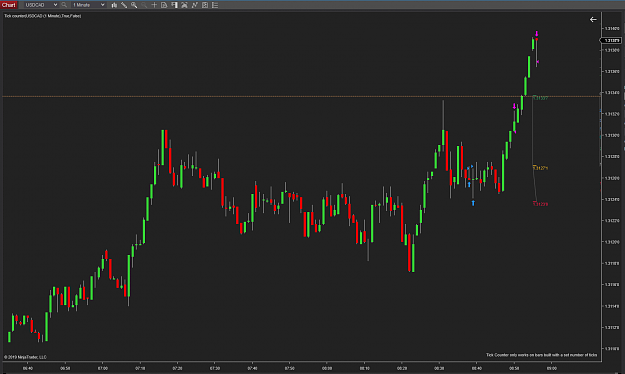Click the instrument search magnifier icon
The height and width of the screenshot is (374, 625).
coord(64,5)
